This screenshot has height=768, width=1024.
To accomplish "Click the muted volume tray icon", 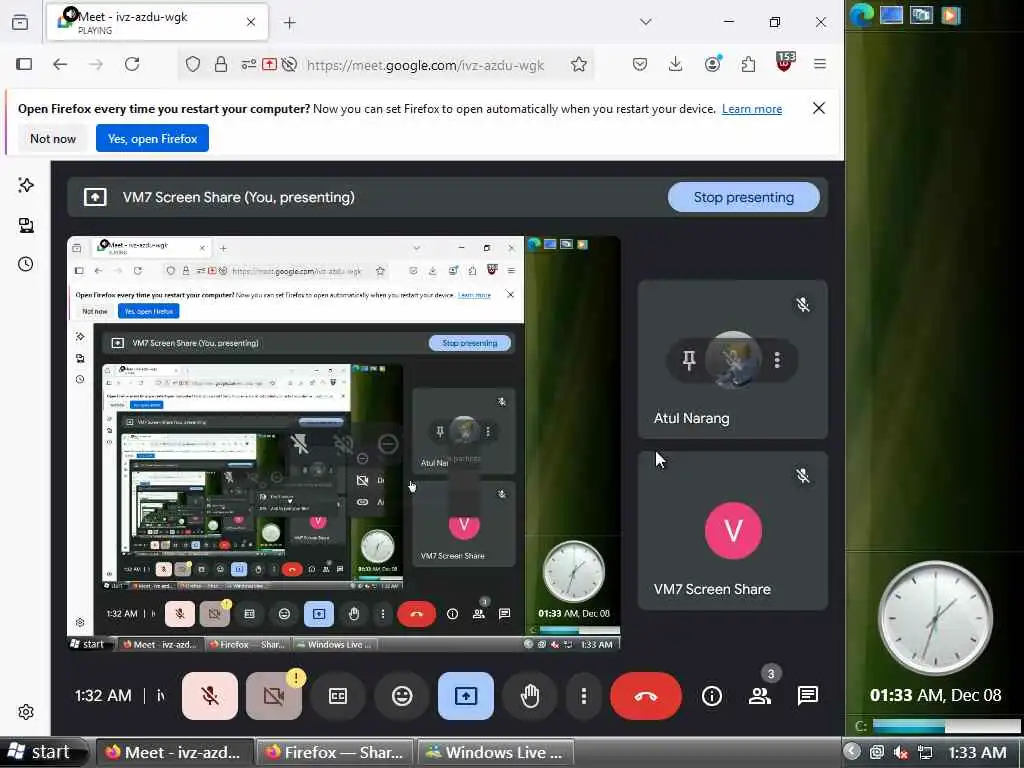I will tap(901, 753).
